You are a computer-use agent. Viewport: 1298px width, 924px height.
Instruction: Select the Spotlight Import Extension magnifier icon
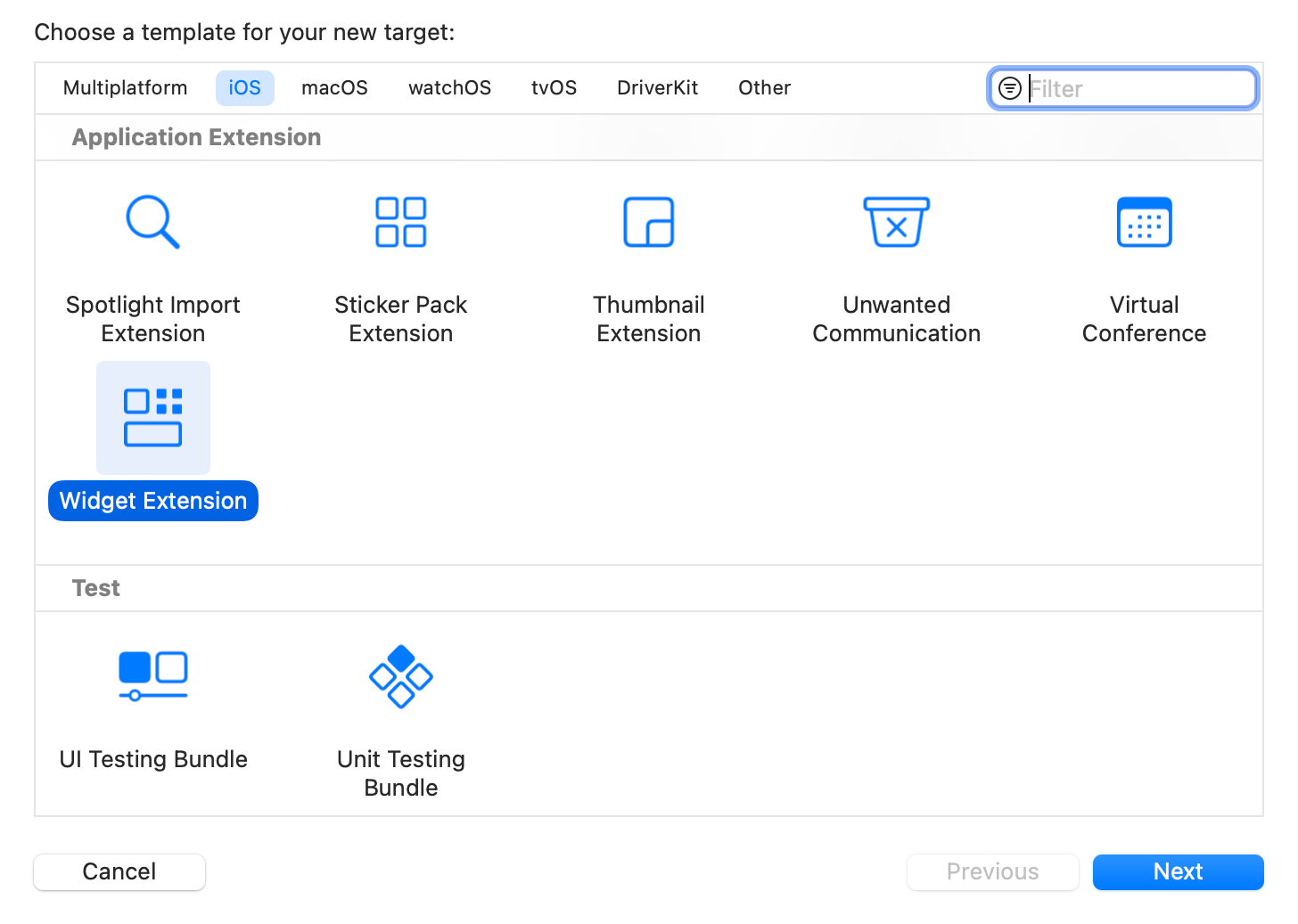152,222
